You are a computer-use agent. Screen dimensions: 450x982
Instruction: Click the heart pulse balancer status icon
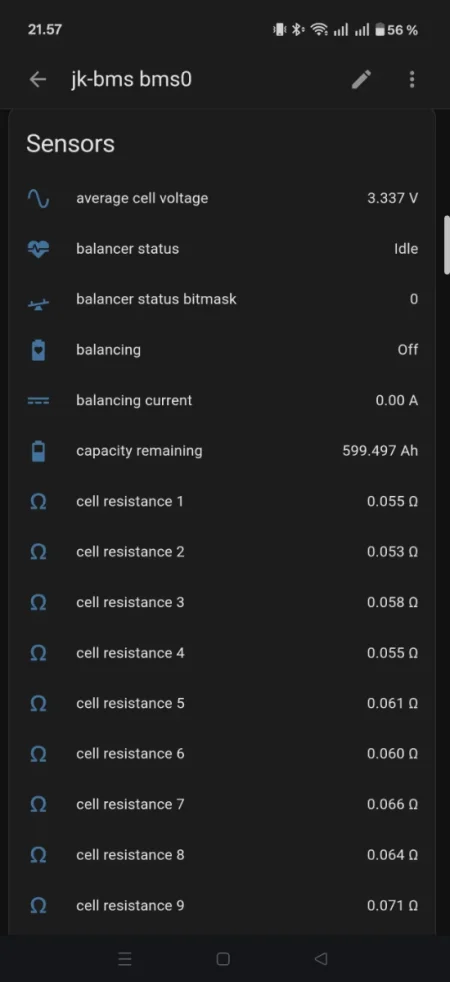coord(38,249)
